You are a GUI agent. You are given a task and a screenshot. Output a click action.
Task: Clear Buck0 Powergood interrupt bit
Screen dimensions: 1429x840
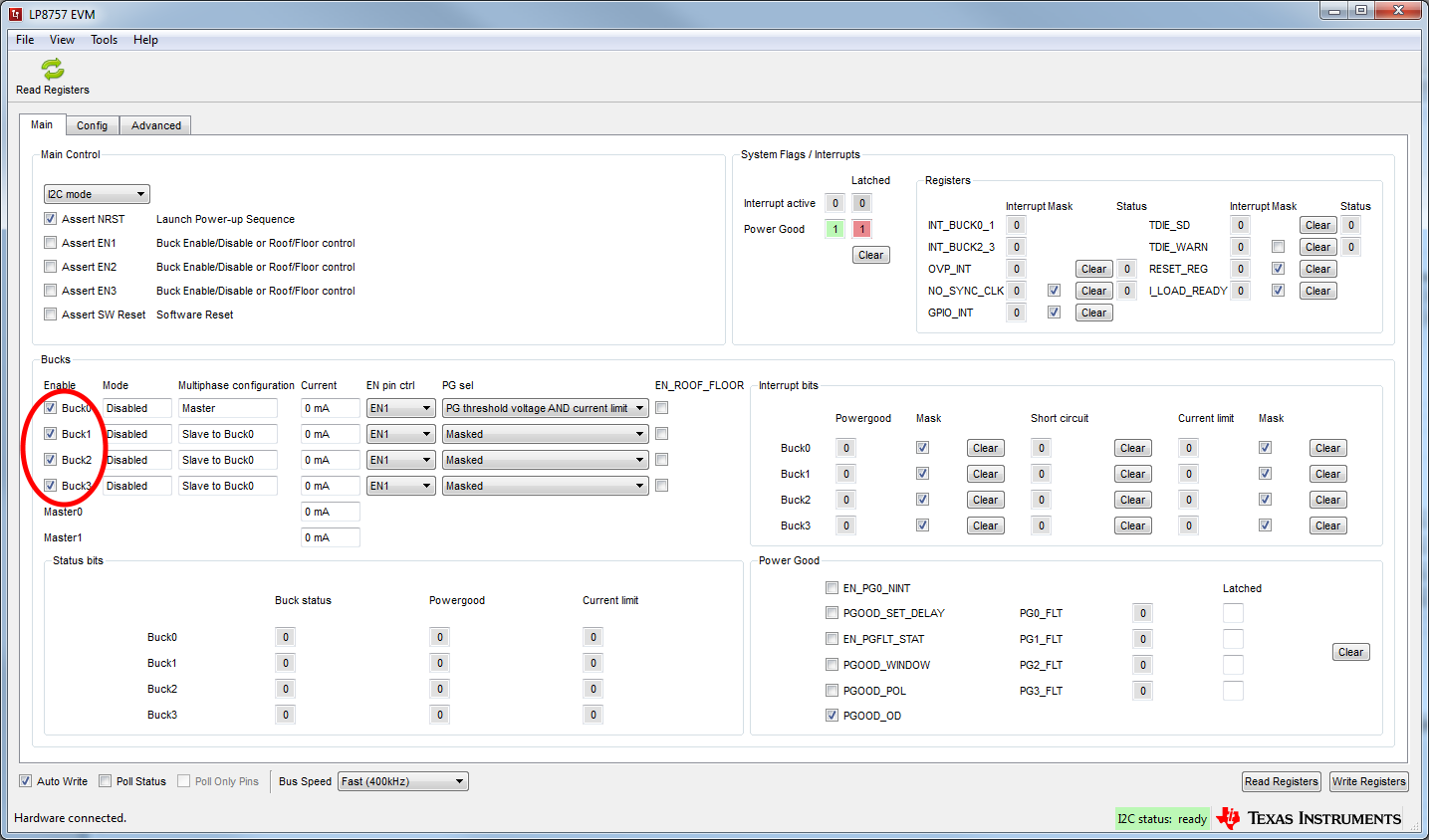click(x=986, y=448)
